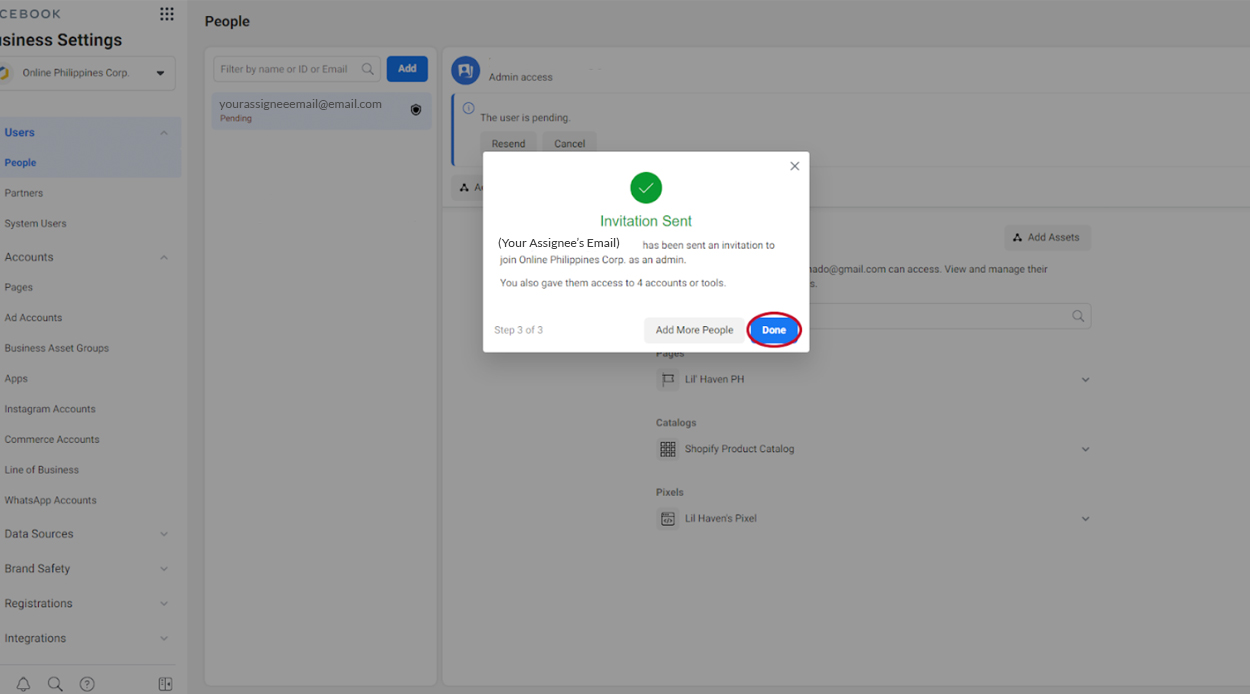The width and height of the screenshot is (1250, 694).
Task: Open the Facebook apps grid icon
Action: [167, 14]
